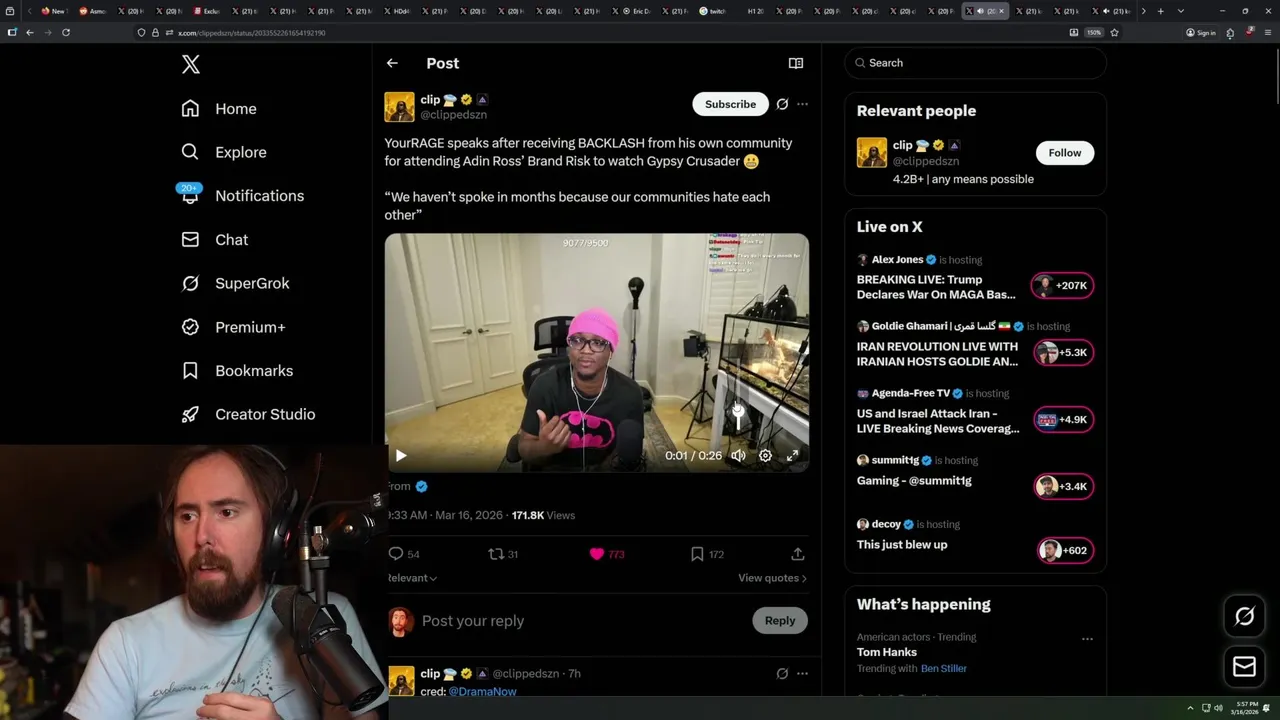Open SuperGrok in the sidebar

[x=234, y=283]
